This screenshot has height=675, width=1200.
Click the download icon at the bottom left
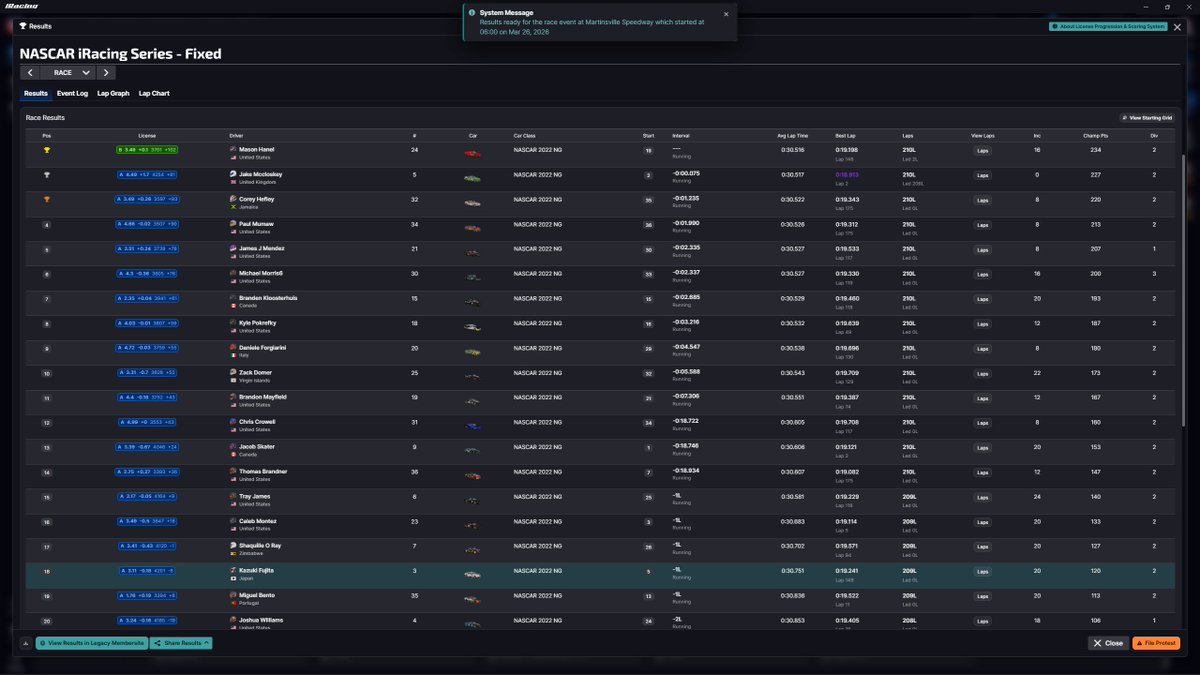[x=24, y=643]
